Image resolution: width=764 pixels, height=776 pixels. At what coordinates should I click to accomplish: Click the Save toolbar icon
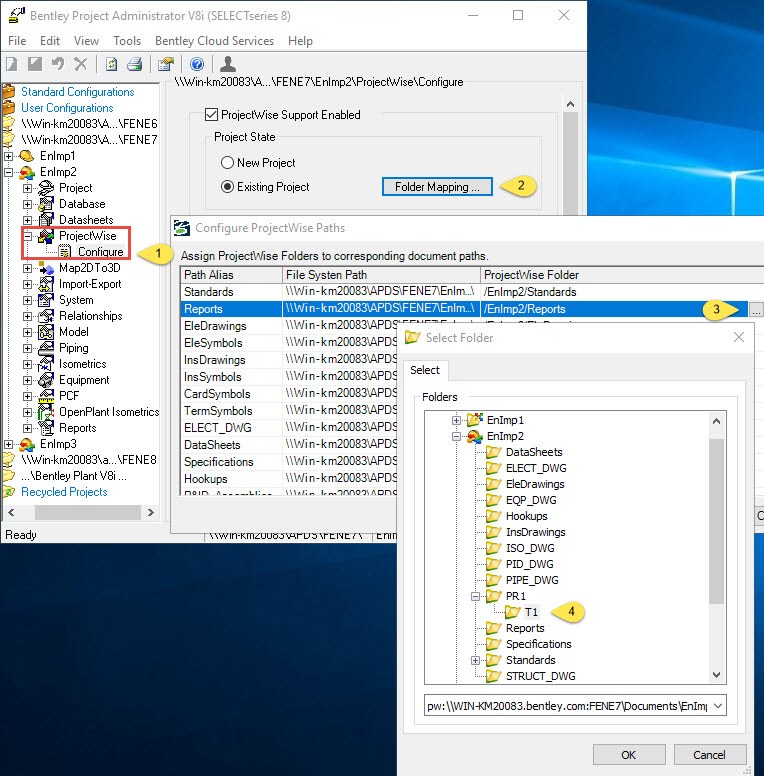pos(35,64)
